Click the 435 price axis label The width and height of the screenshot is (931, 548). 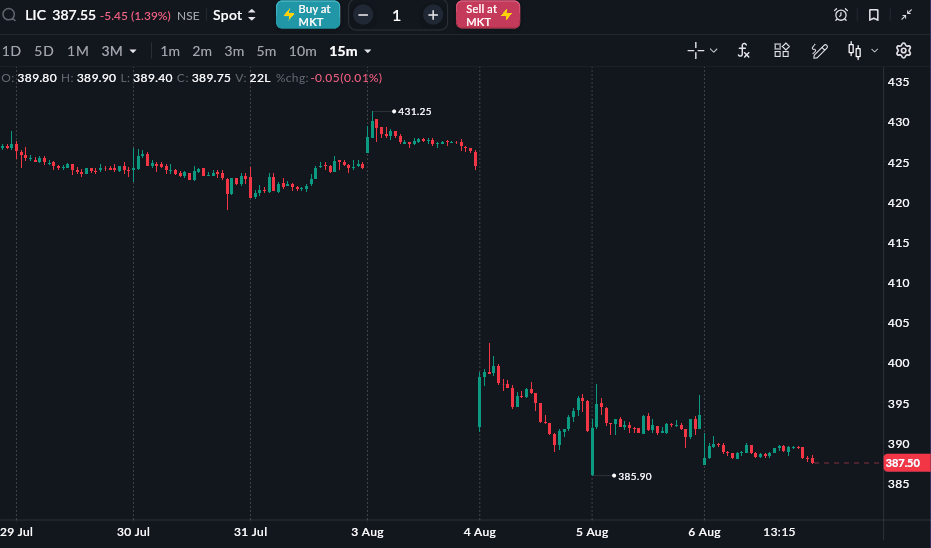(x=898, y=82)
